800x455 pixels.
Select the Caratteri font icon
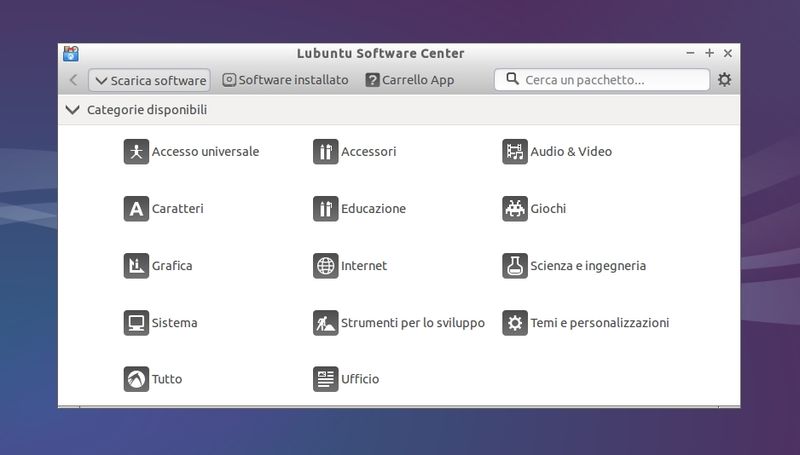click(x=136, y=209)
